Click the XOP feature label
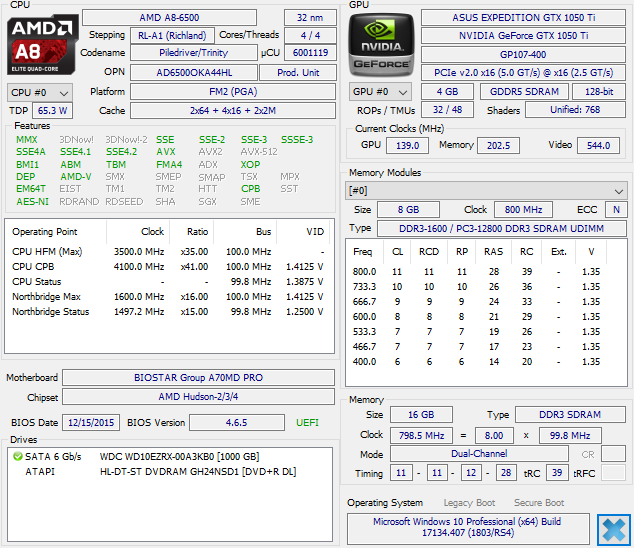 point(250,165)
